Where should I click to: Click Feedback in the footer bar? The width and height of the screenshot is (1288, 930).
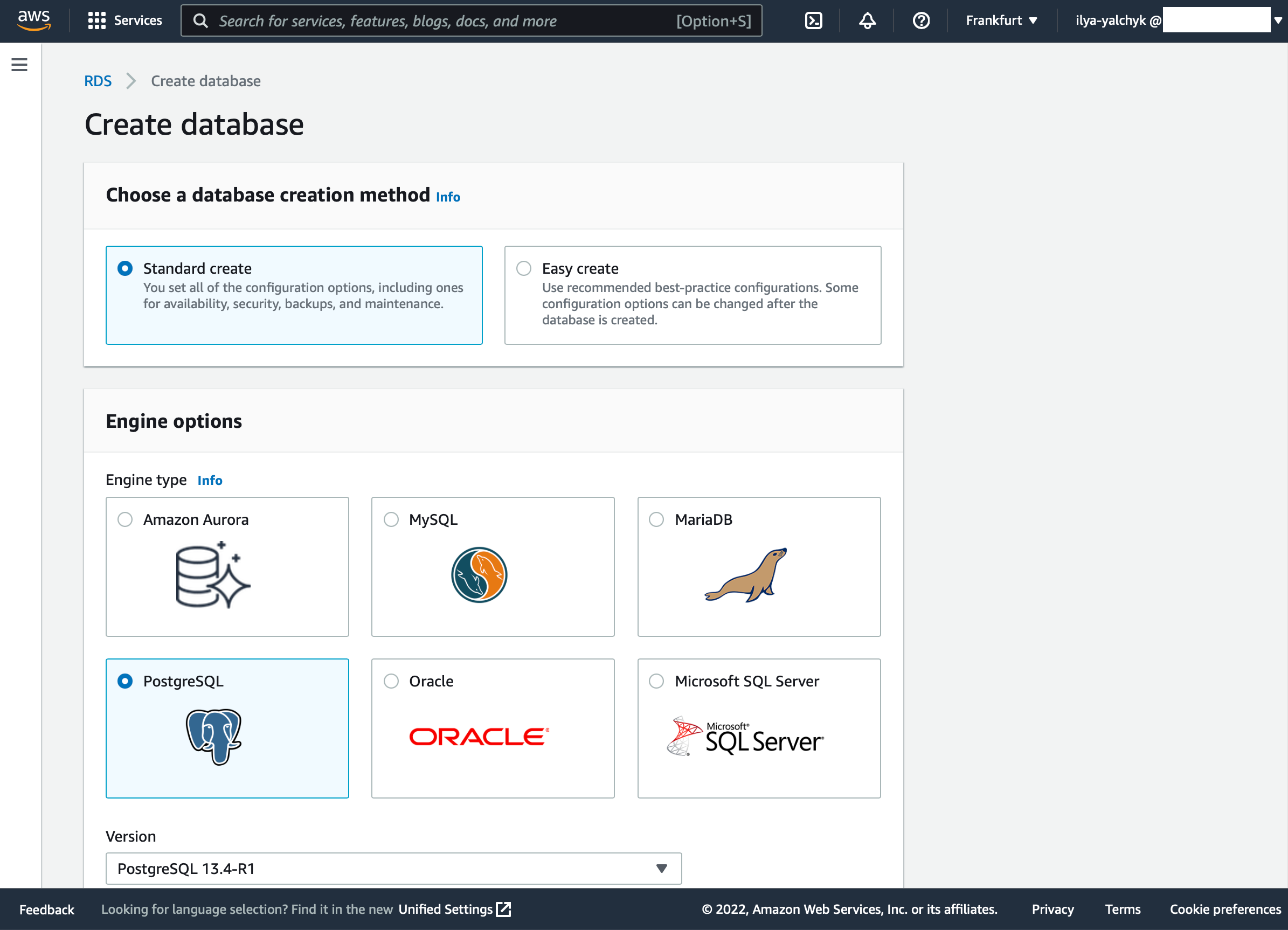point(46,910)
